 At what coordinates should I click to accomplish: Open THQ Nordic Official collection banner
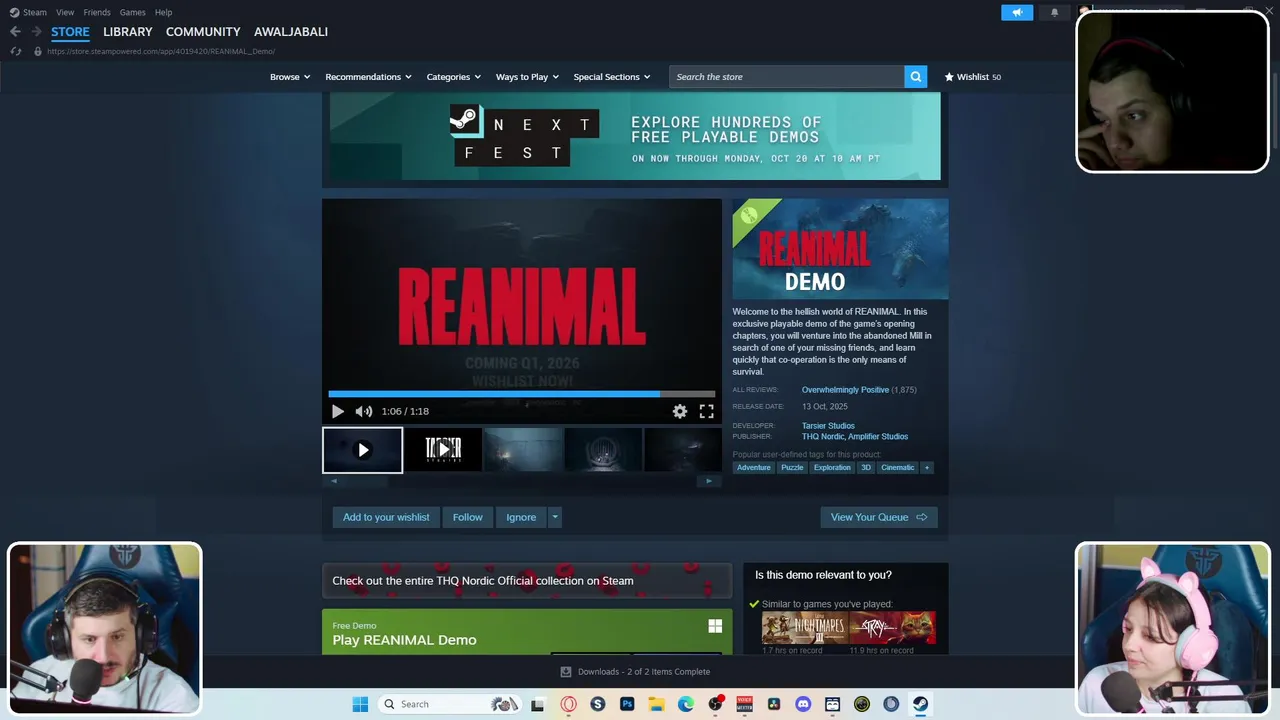[527, 580]
